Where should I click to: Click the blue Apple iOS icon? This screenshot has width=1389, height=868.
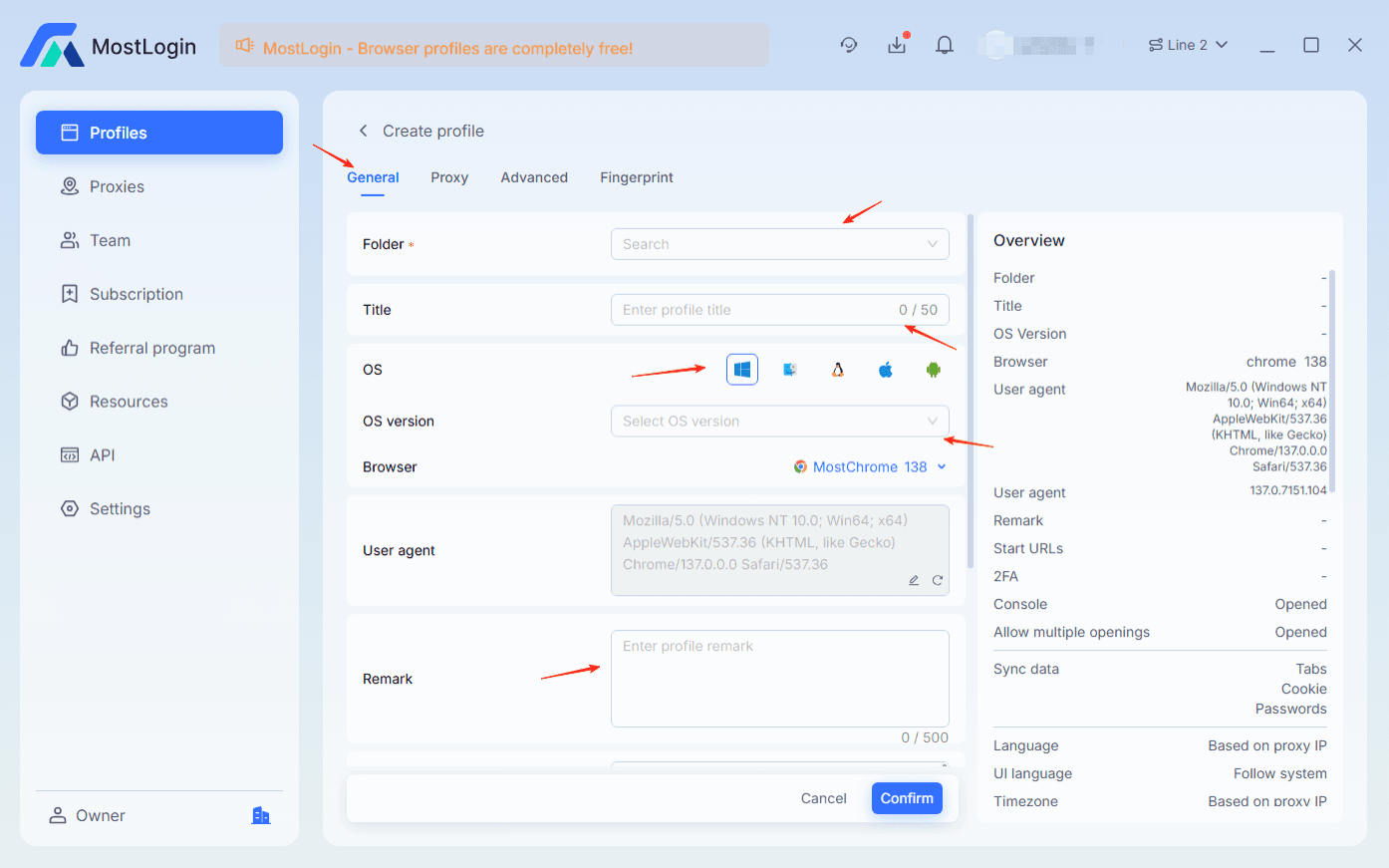coord(886,370)
